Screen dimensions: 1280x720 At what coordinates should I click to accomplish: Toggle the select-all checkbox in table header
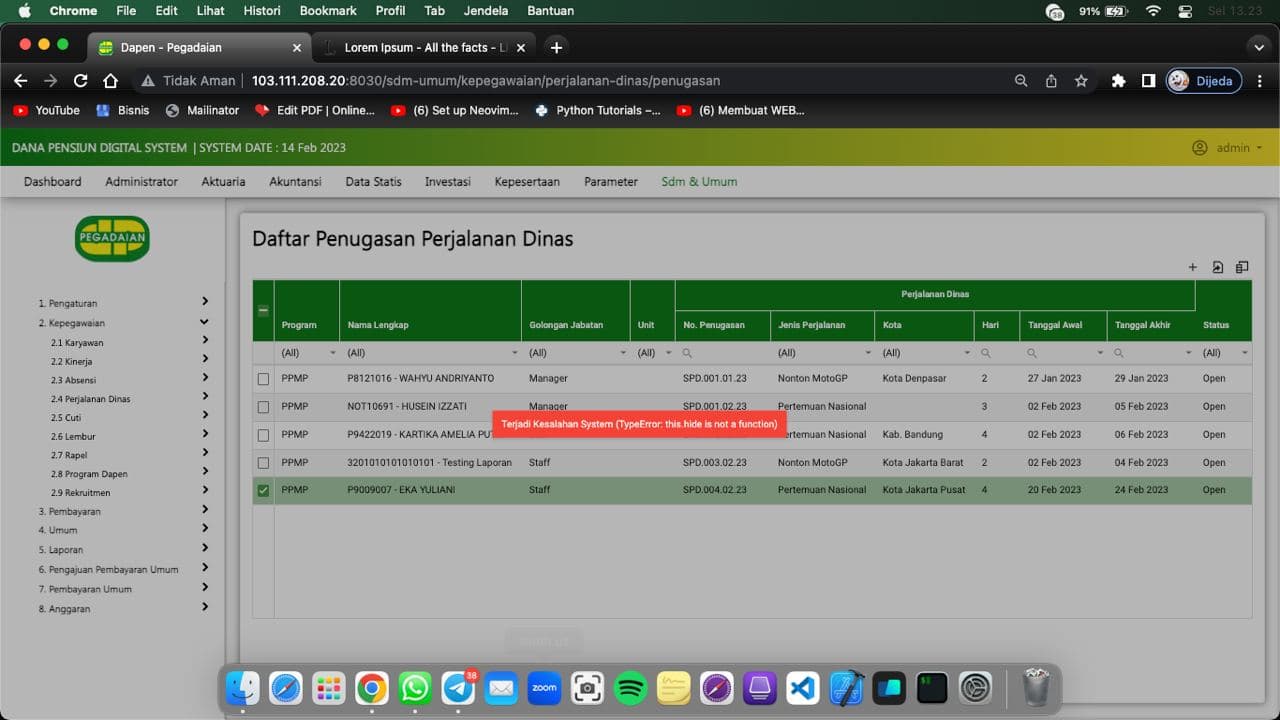pos(263,308)
